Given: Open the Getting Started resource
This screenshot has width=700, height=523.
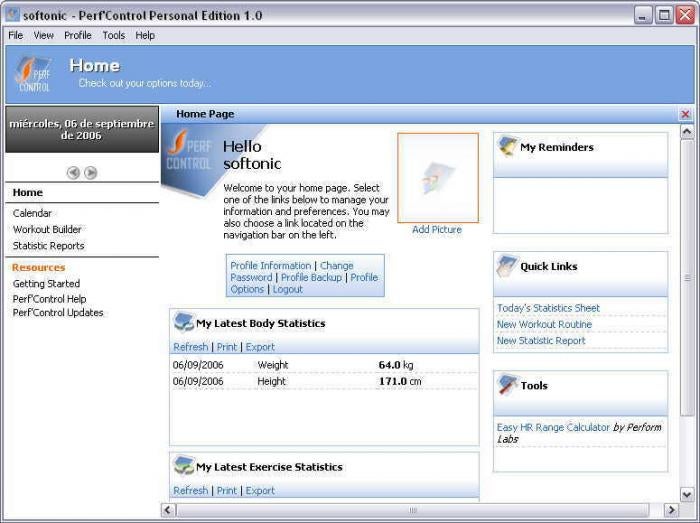Looking at the screenshot, I should (x=46, y=283).
